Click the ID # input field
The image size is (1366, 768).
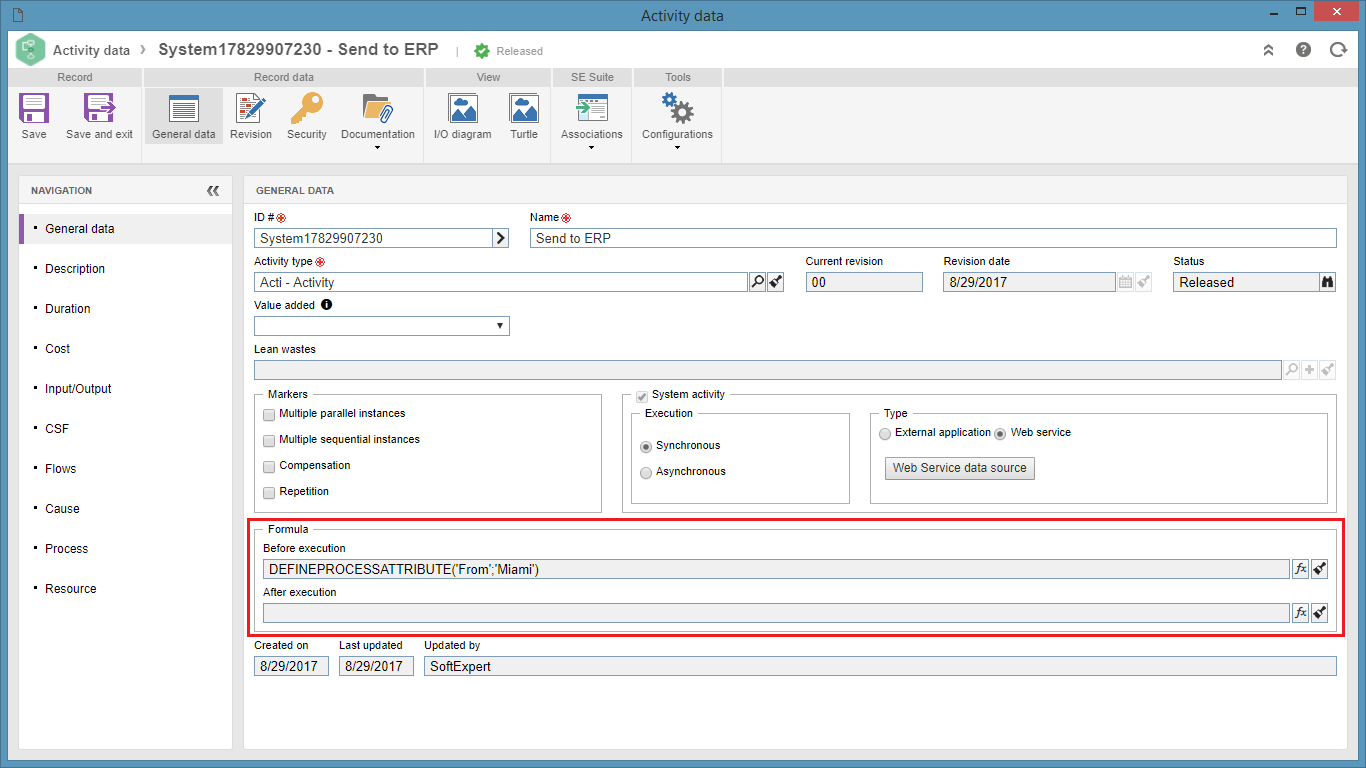click(x=373, y=238)
